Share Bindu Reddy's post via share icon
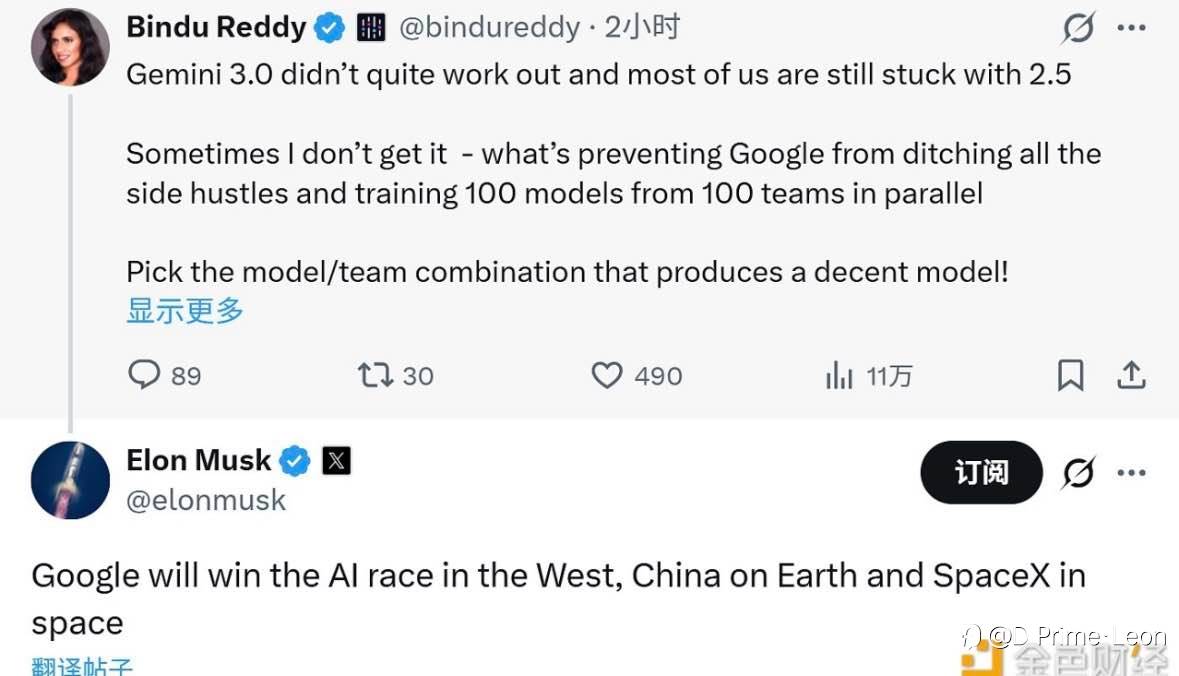 click(1131, 375)
